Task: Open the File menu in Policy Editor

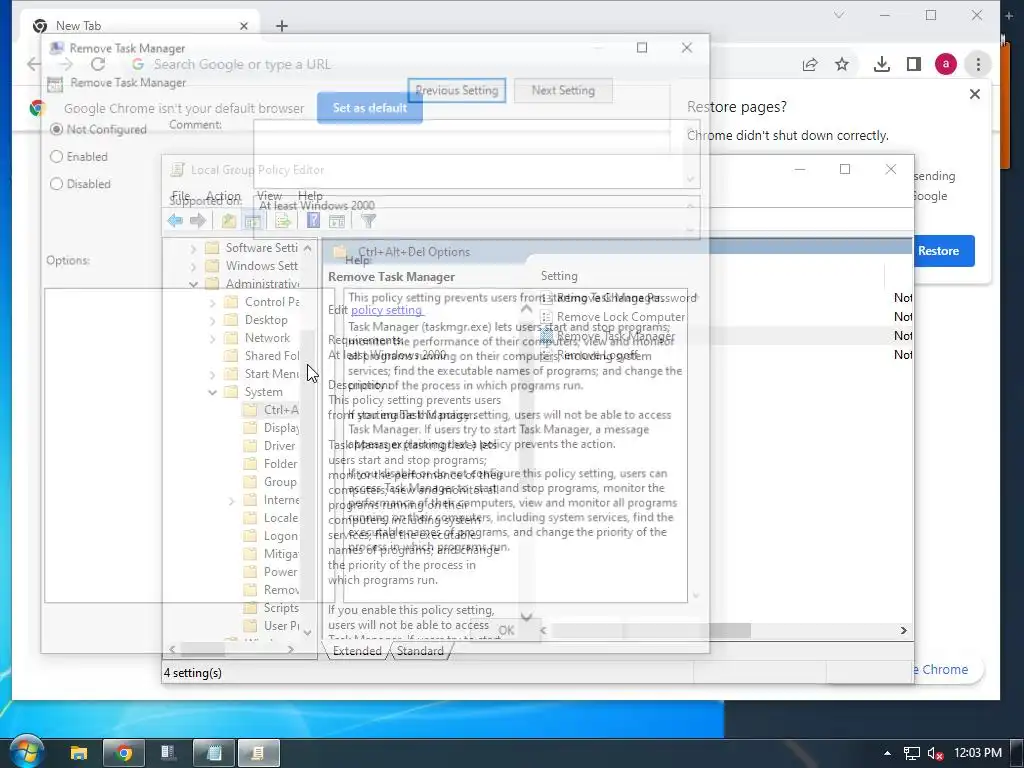Action: 180,196
